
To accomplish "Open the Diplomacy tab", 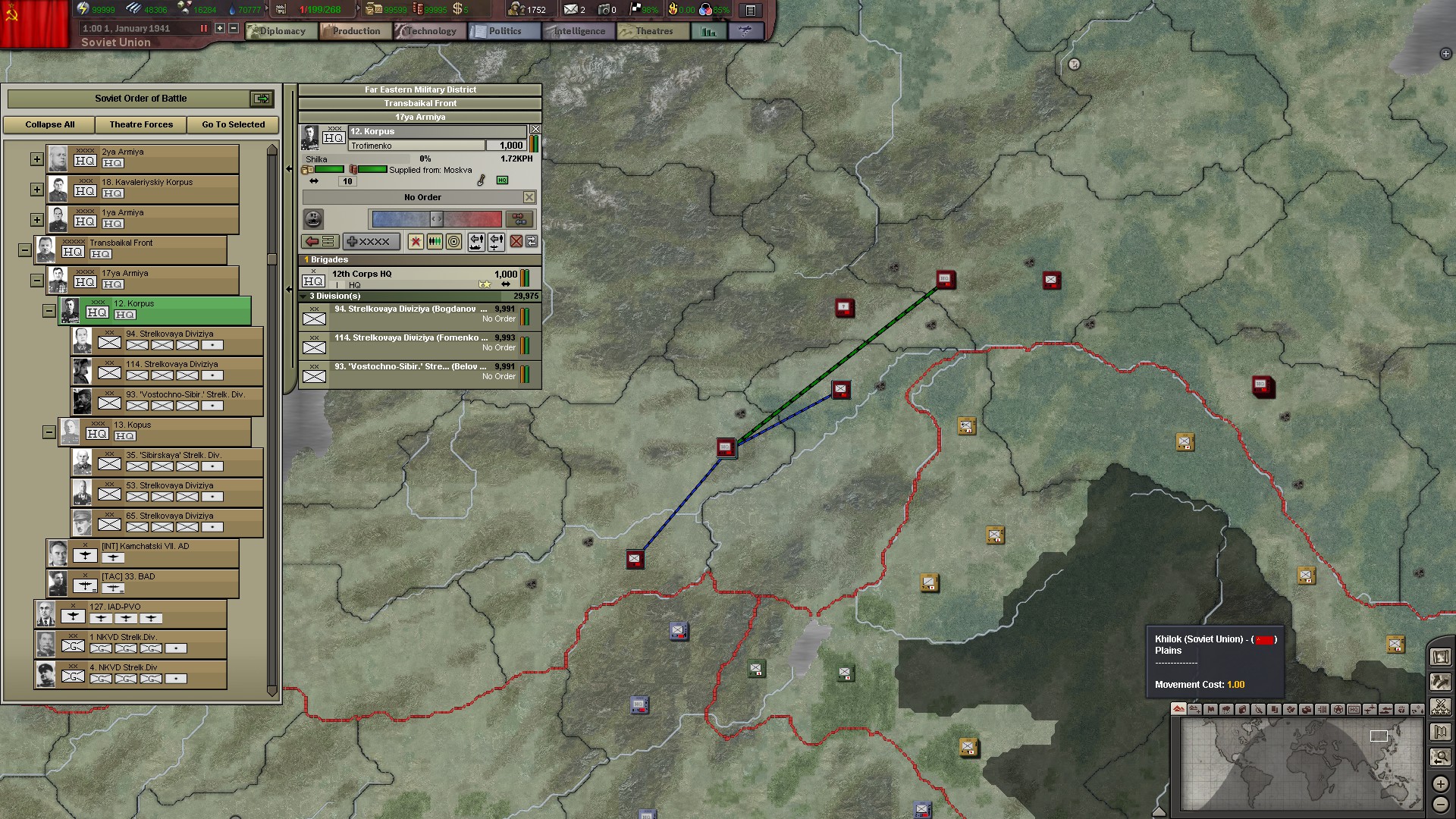I will click(281, 31).
